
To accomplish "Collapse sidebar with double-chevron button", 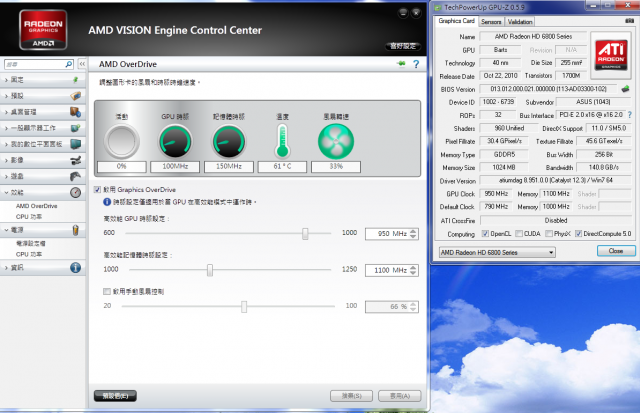I will click(x=82, y=64).
